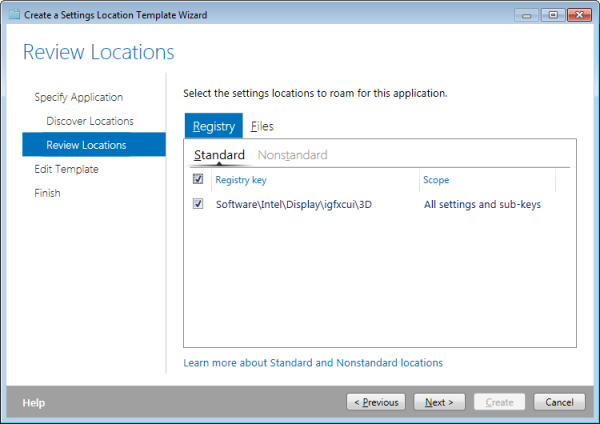This screenshot has height=424, width=600.
Task: Select the igfxcui\3D registry key row
Action: pyautogui.click(x=380, y=204)
